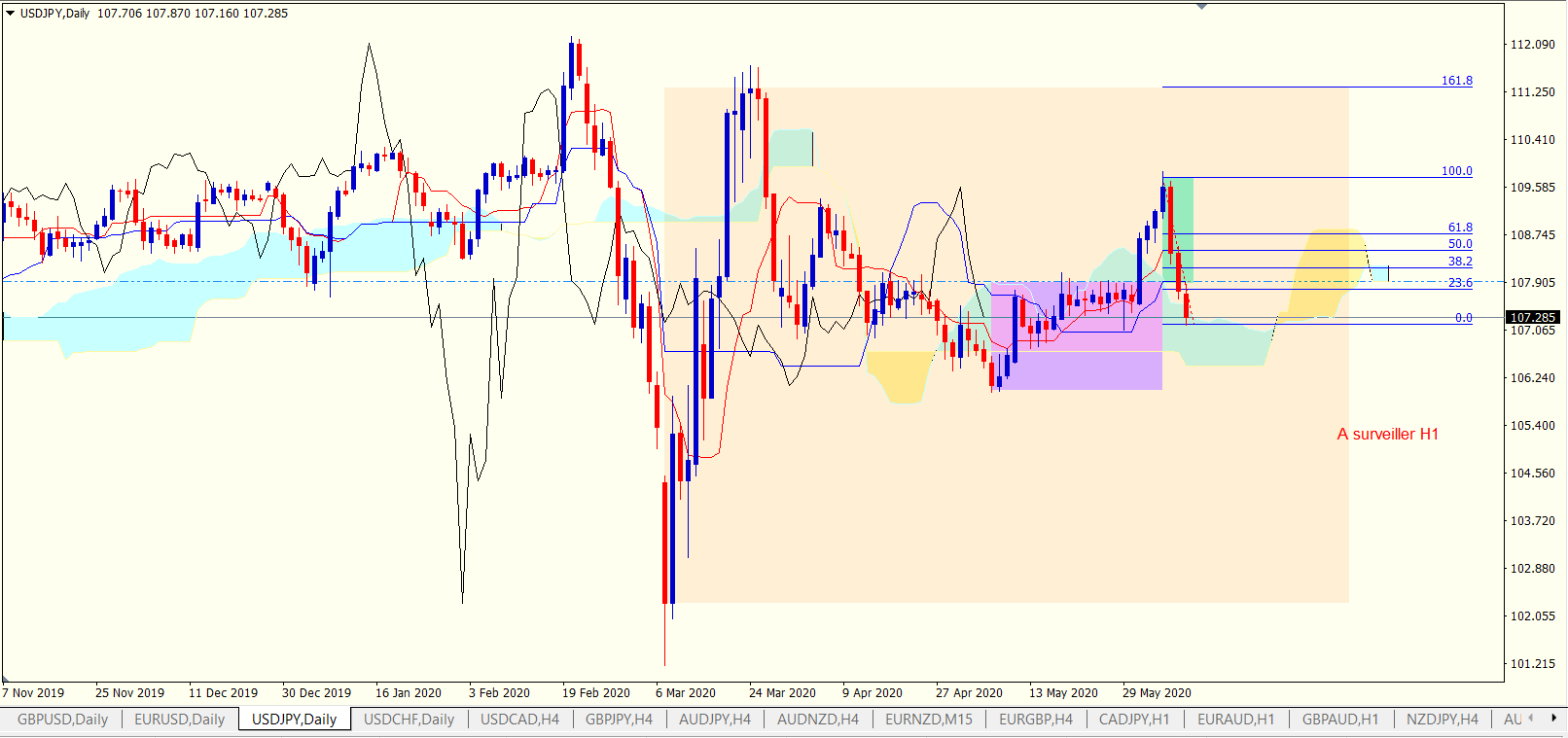Select the red 'A surveiller H1' text label
Viewport: 1568px width, 738px height.
tap(1388, 435)
